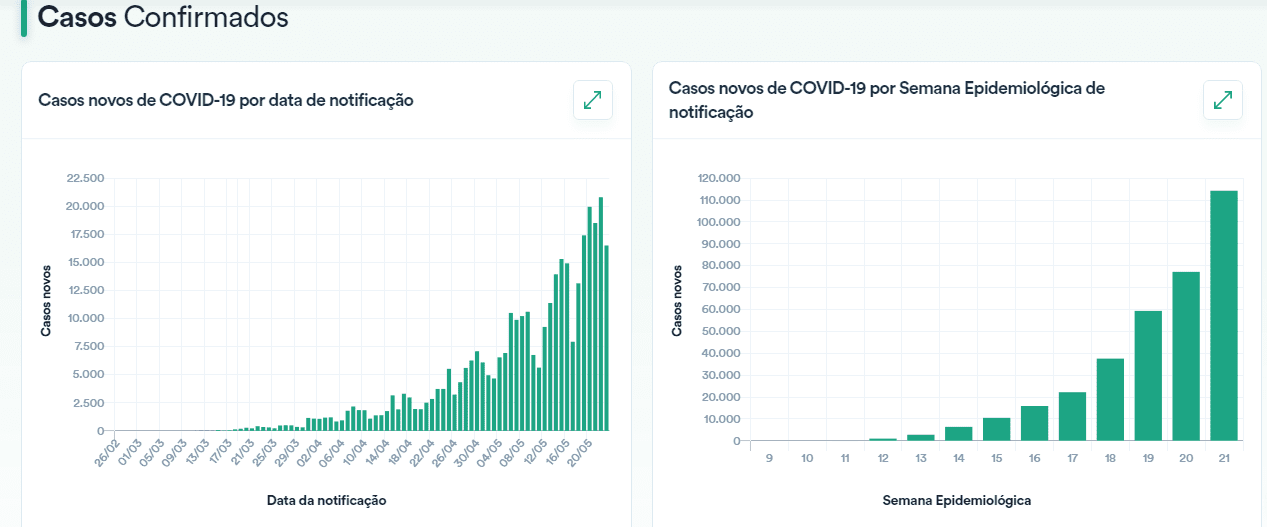Click the 'Data da notificação' axis title

click(326, 499)
